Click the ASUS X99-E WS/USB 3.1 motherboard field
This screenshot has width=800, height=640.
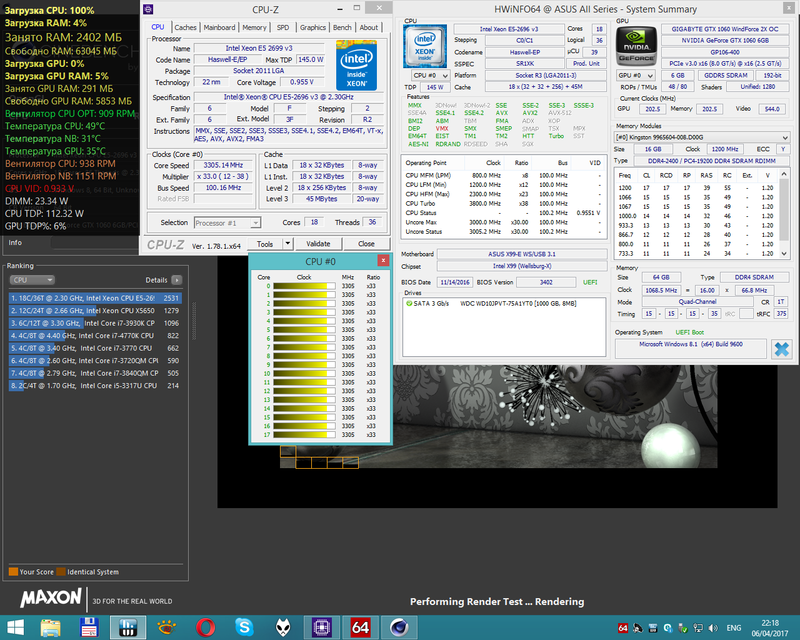point(522,254)
